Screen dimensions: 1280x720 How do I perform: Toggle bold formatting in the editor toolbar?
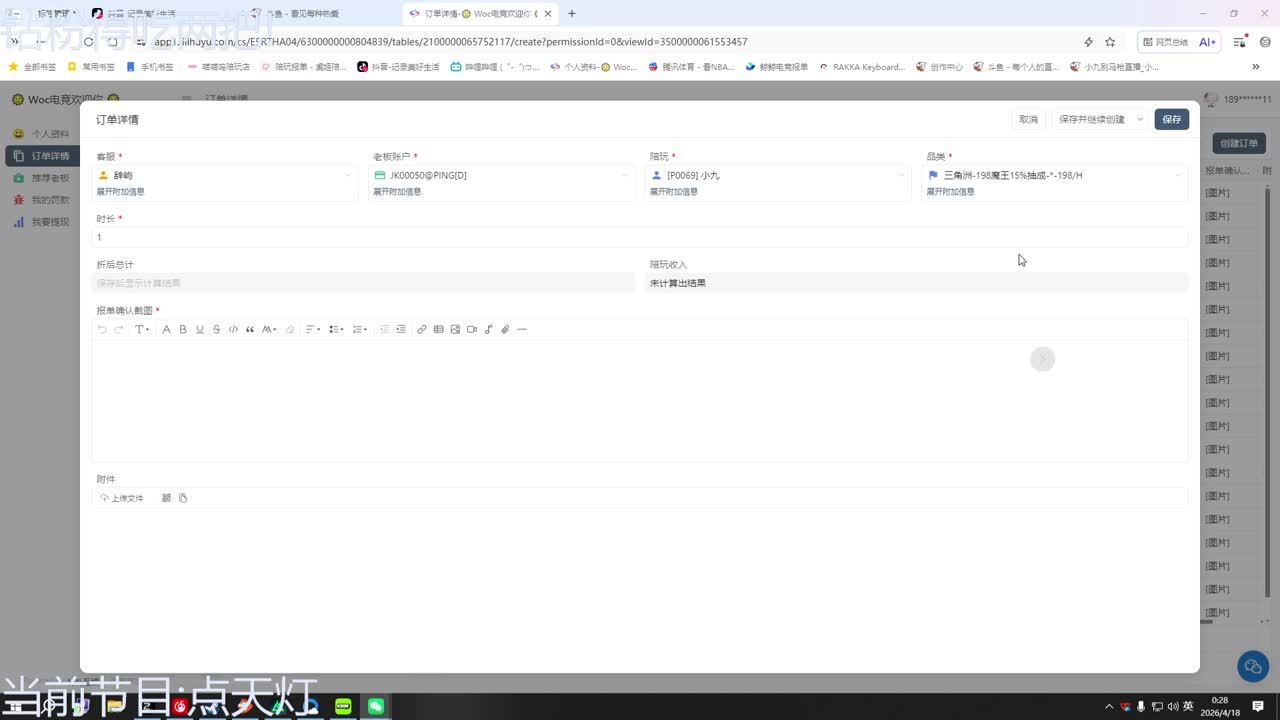point(183,329)
